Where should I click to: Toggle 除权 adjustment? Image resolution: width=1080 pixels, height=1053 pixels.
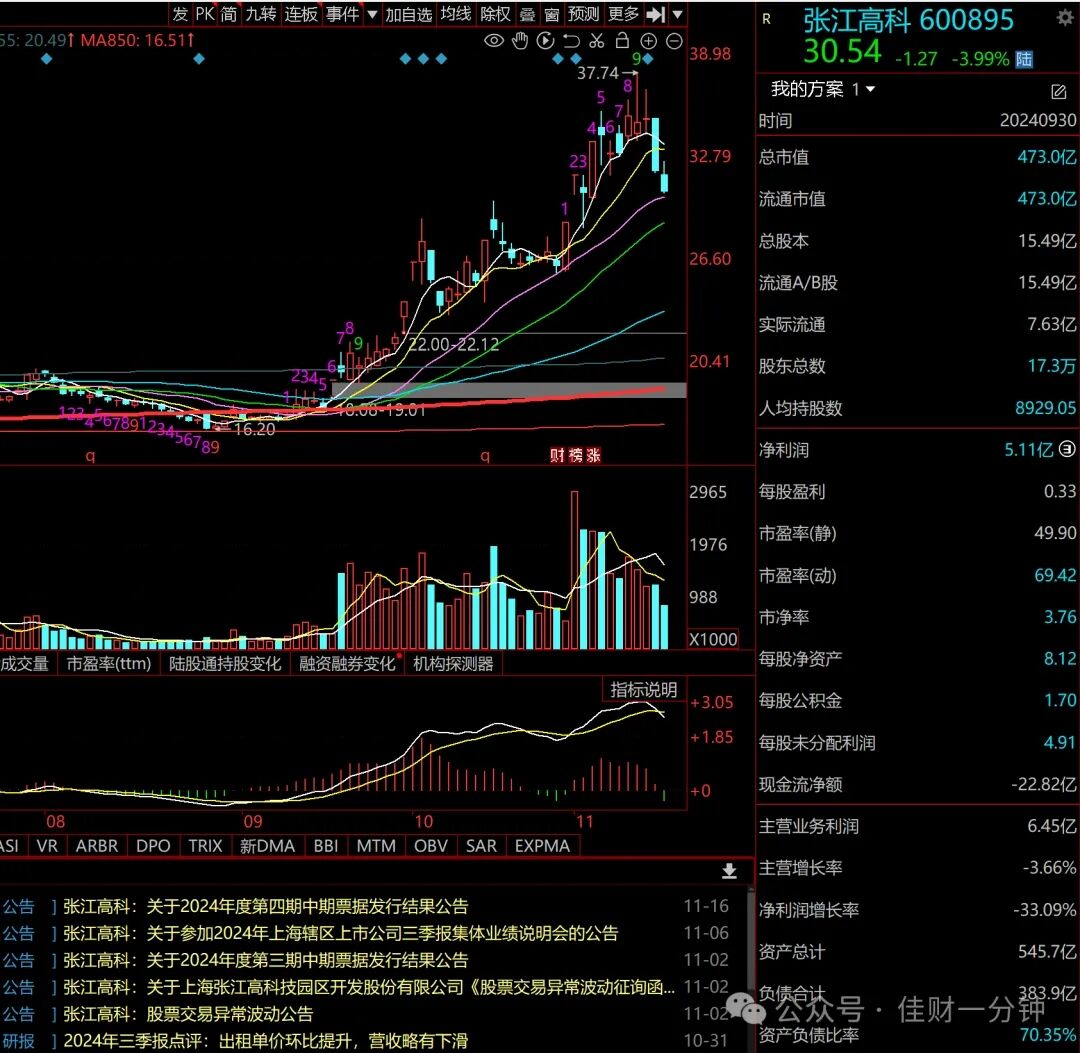coord(495,14)
